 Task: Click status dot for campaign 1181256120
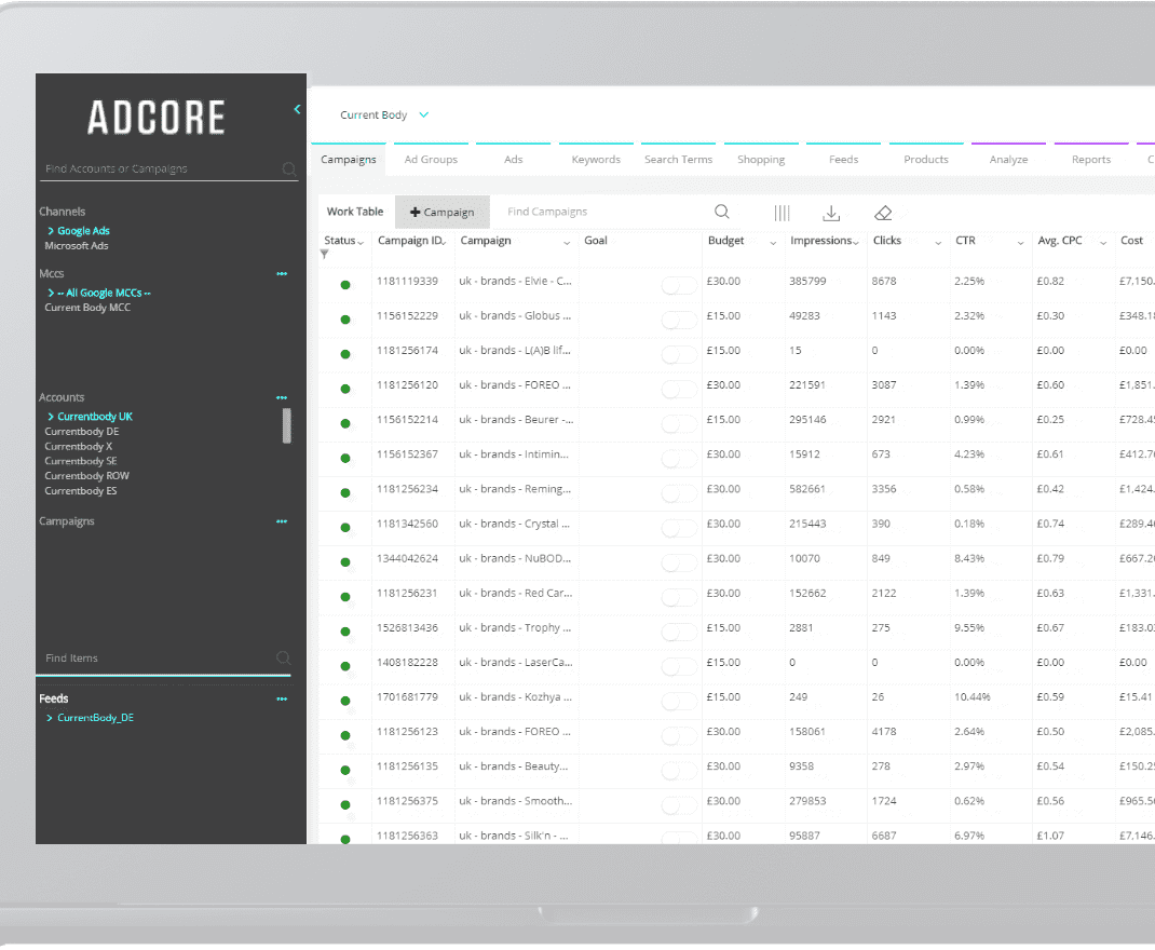(345, 389)
